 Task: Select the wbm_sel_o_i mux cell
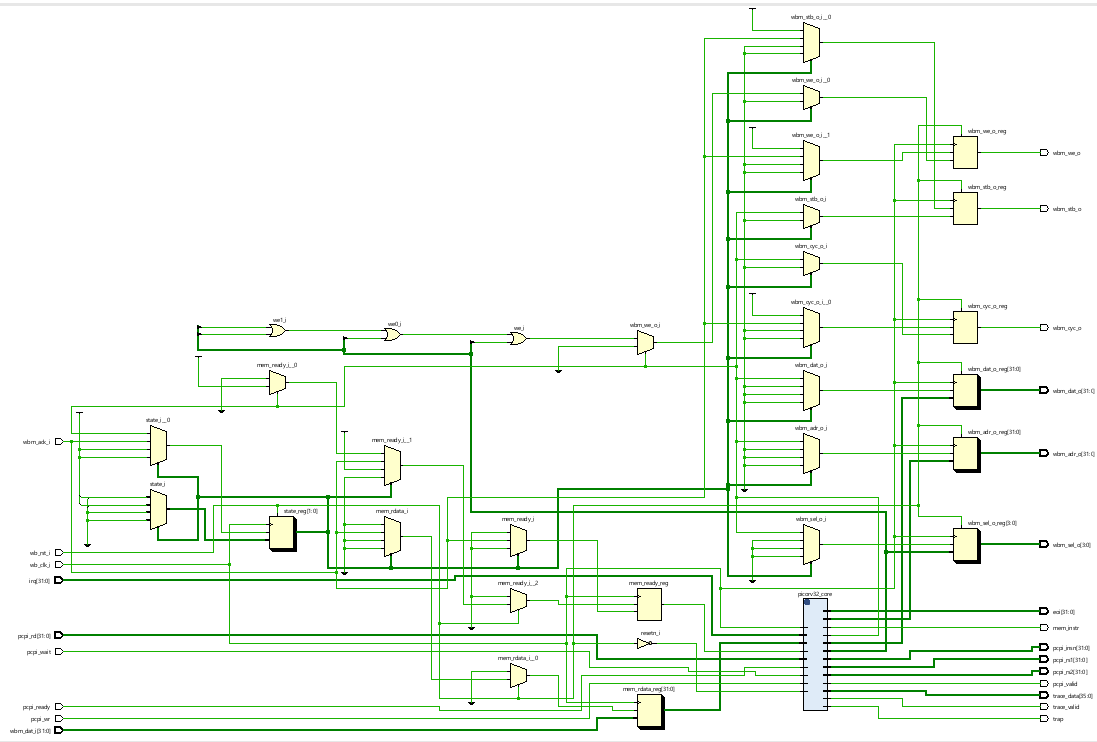tap(812, 544)
